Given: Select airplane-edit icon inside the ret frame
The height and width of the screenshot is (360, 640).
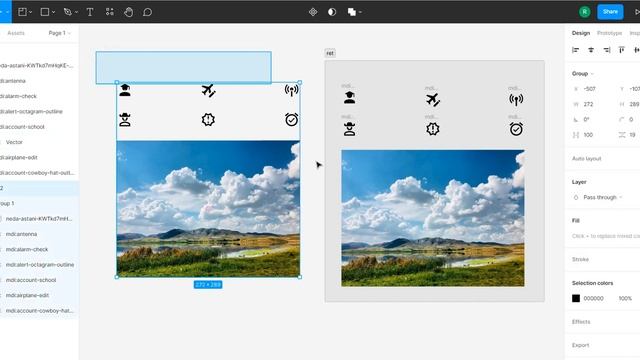Looking at the screenshot, I should point(433,99).
